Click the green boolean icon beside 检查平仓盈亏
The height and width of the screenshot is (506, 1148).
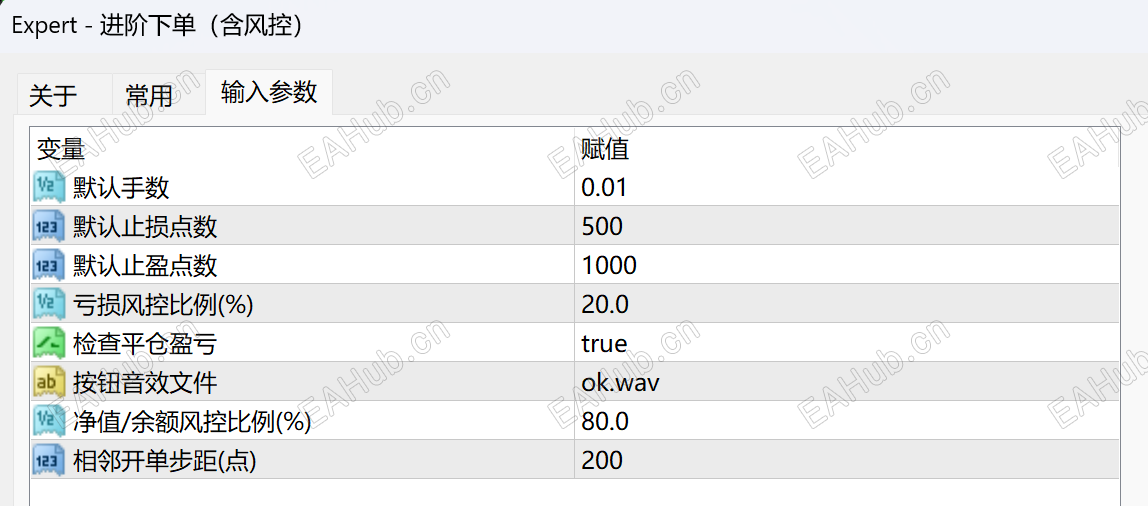coord(49,343)
